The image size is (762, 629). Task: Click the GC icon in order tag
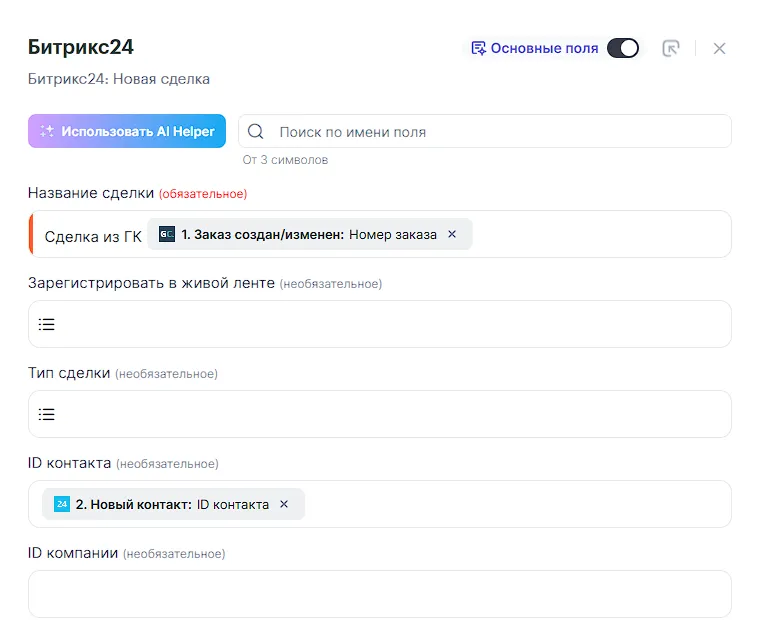tap(167, 234)
